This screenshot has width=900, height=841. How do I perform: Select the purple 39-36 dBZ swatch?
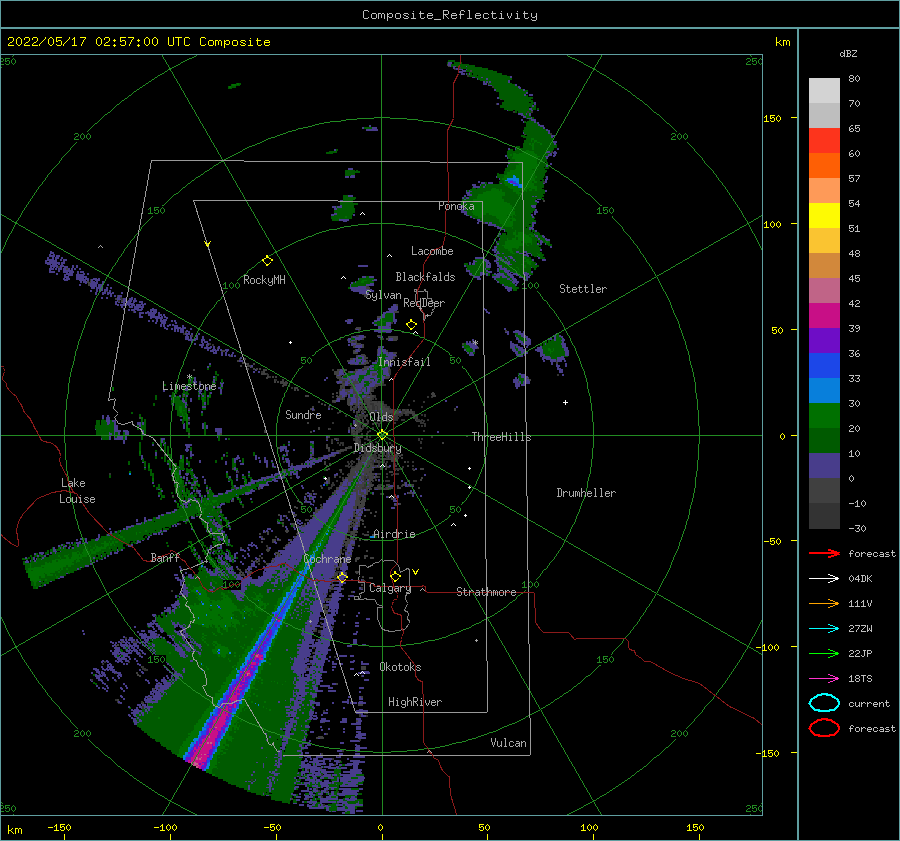point(824,340)
